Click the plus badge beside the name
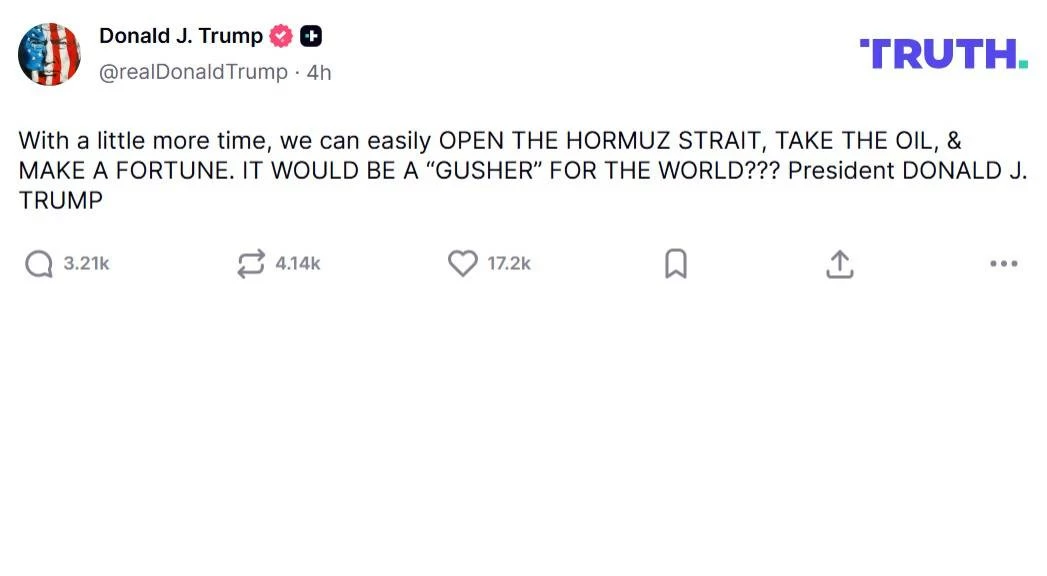The image size is (1047, 576). (x=311, y=37)
